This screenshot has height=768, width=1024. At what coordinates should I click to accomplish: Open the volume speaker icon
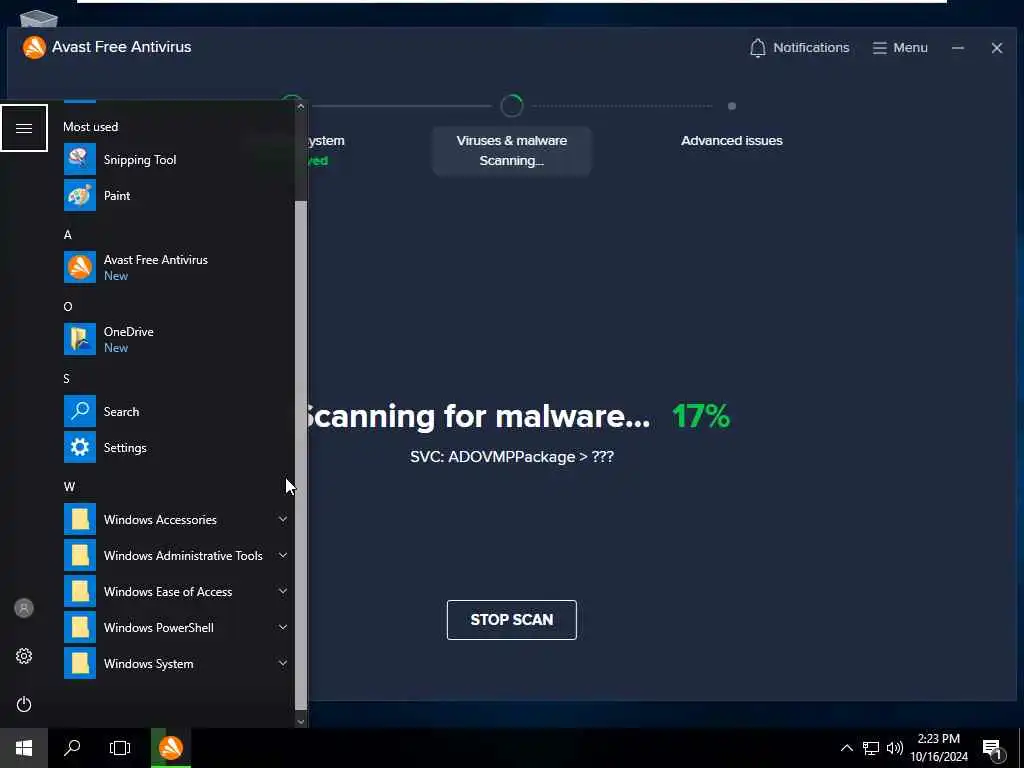895,748
